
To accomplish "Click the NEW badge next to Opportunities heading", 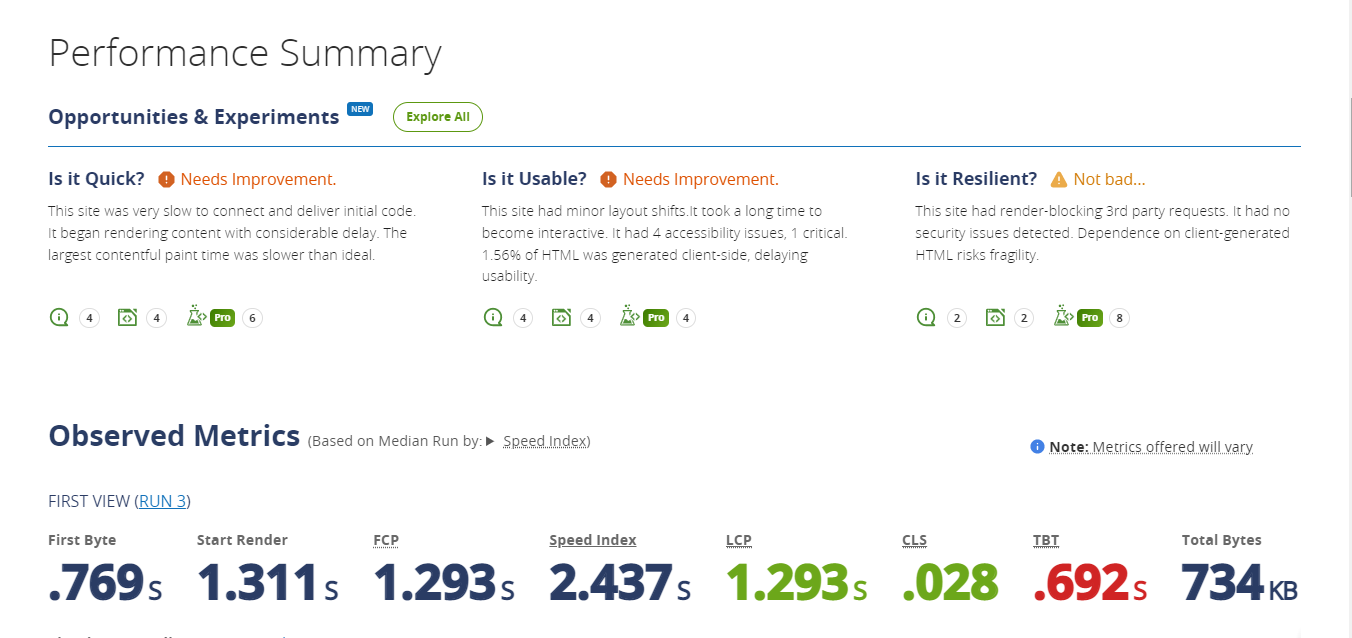I will pos(360,109).
